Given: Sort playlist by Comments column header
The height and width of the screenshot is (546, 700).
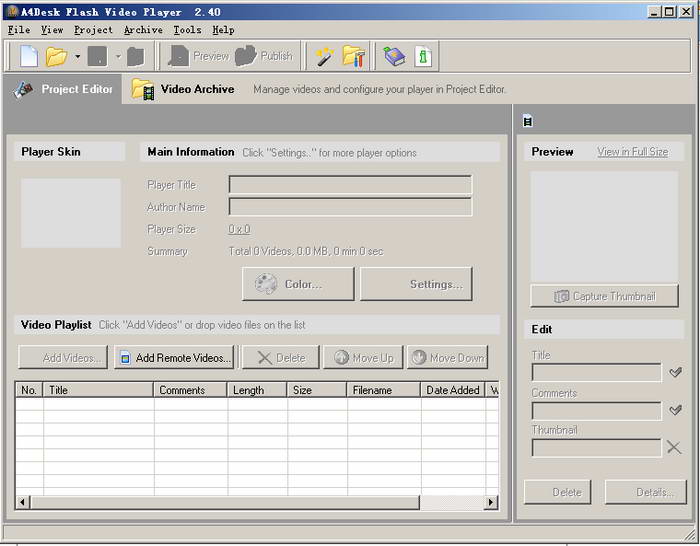Looking at the screenshot, I should coord(191,390).
